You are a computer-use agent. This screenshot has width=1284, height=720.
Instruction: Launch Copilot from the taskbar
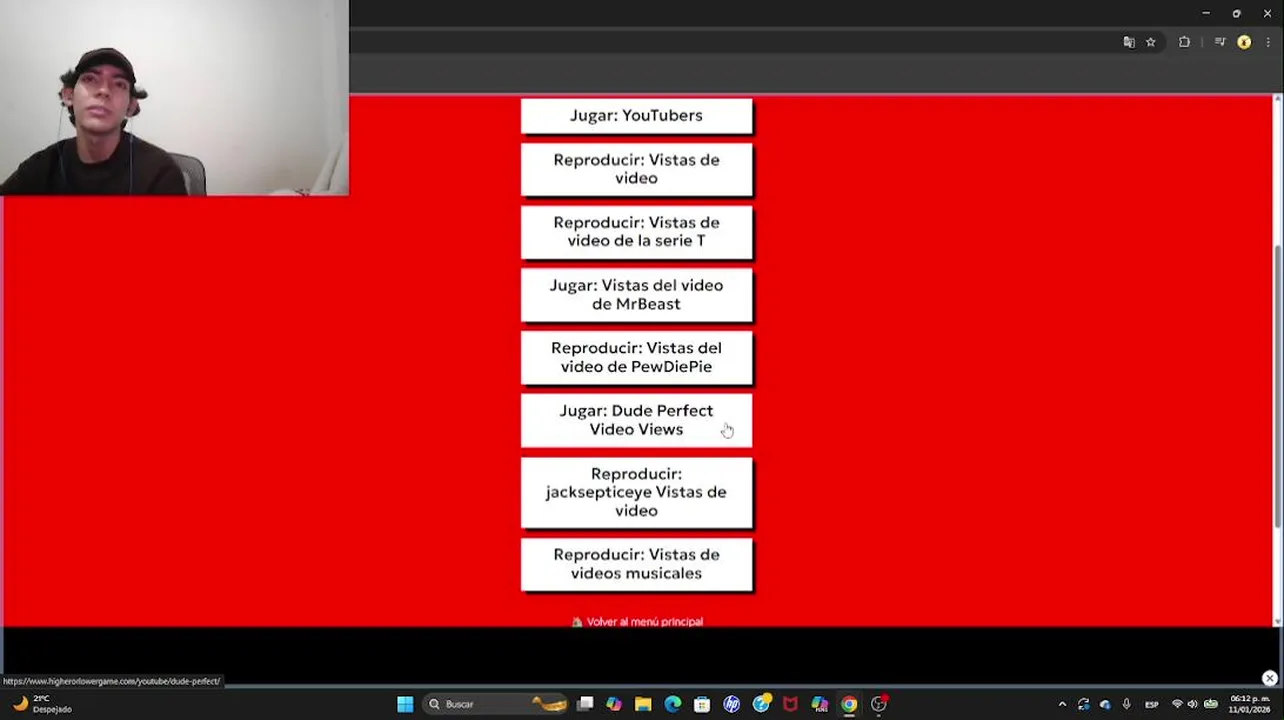tap(614, 704)
